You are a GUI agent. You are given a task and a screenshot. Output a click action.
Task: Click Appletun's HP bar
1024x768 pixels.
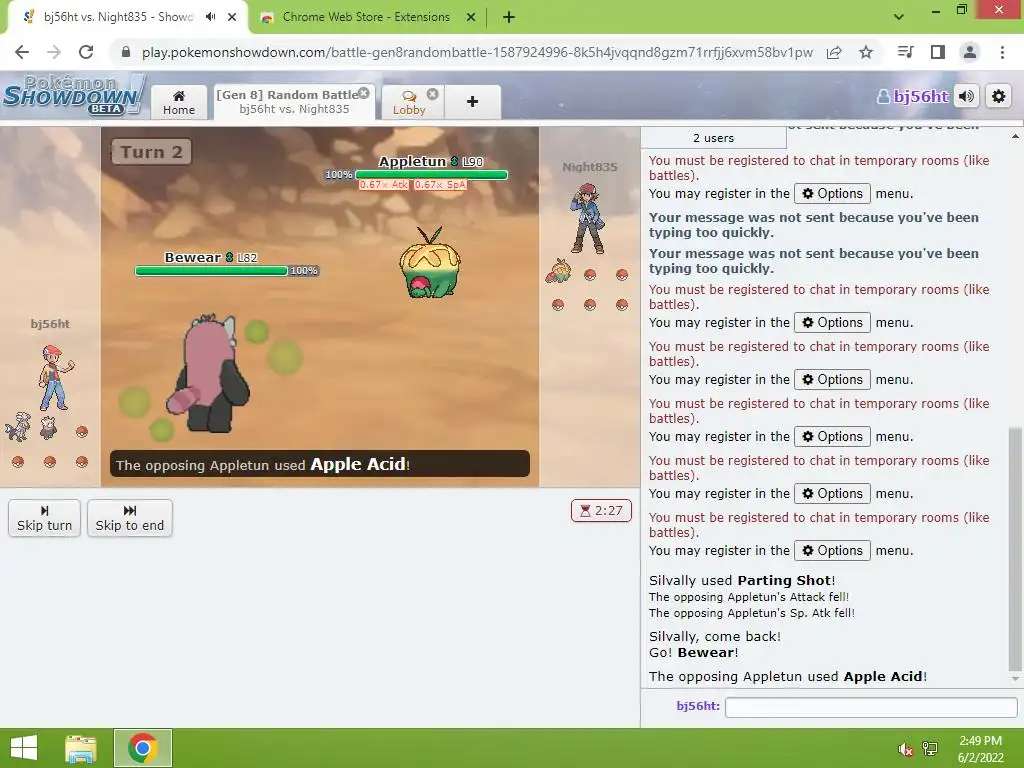[x=431, y=175]
